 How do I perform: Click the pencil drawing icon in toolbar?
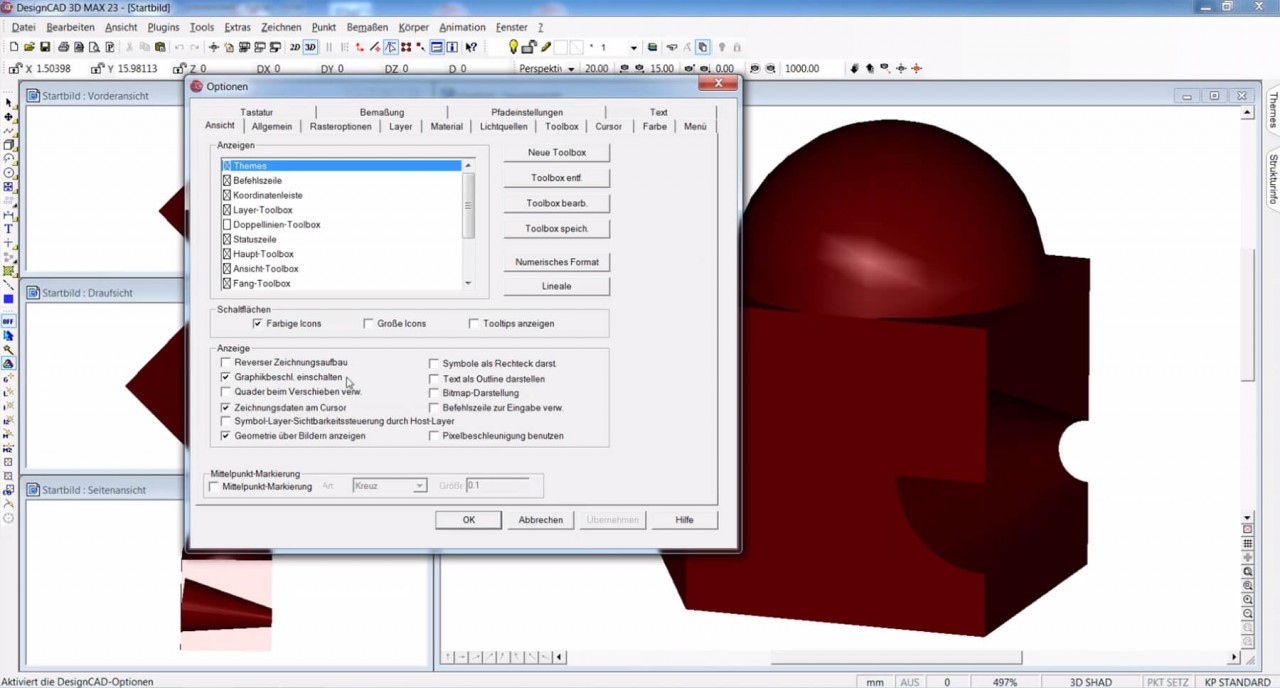click(x=546, y=46)
